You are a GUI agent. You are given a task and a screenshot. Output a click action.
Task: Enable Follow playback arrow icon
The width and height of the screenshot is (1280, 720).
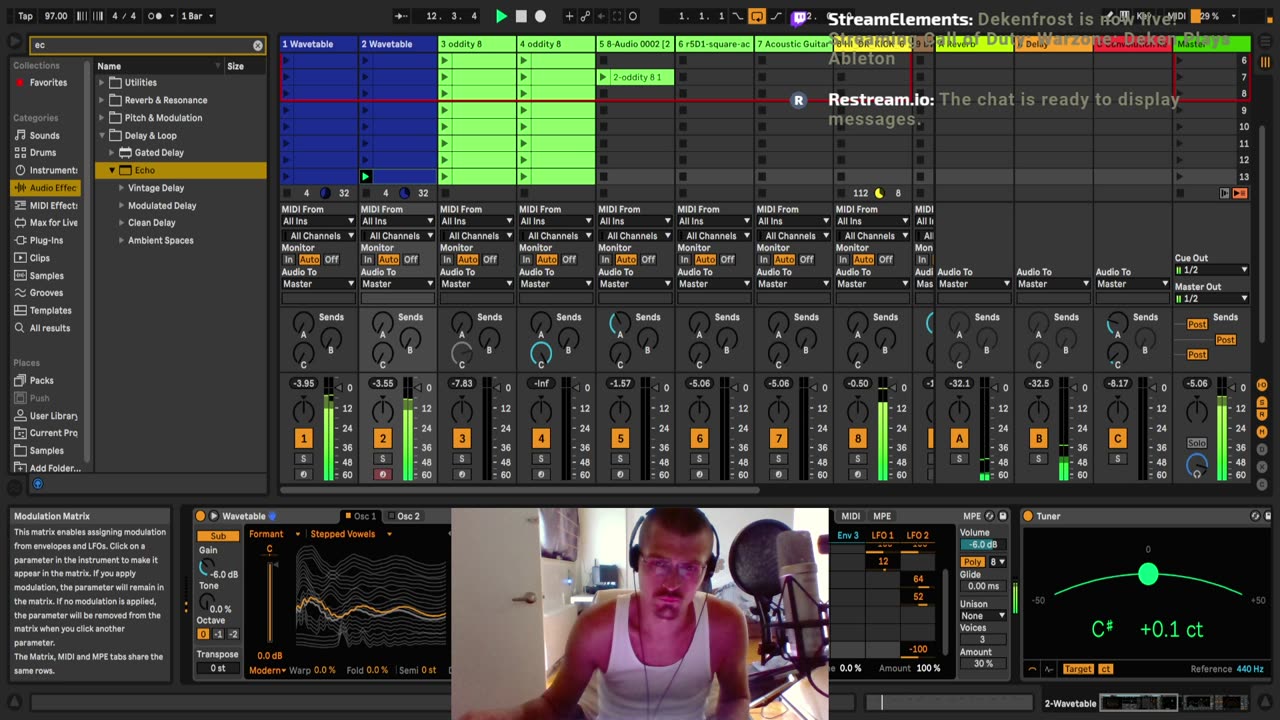(x=400, y=16)
